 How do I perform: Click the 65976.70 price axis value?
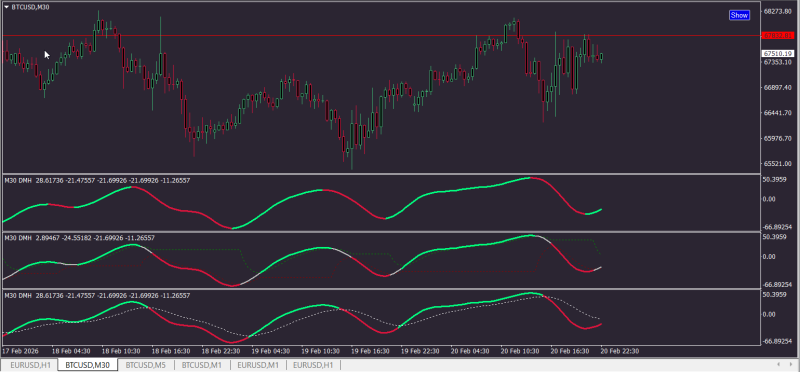pyautogui.click(x=778, y=138)
